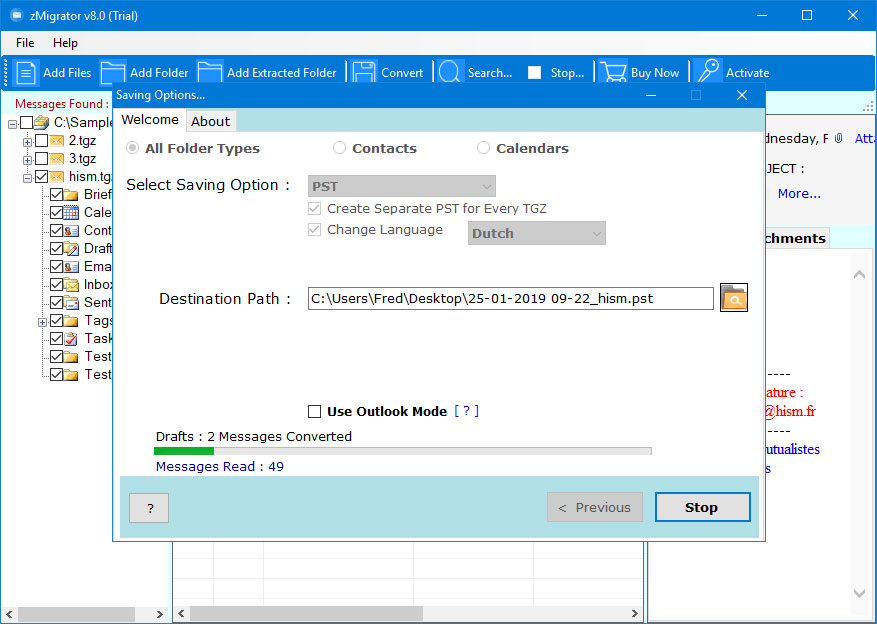Open the Select Saving Option PST dropdown
The height and width of the screenshot is (624, 877).
(x=401, y=186)
